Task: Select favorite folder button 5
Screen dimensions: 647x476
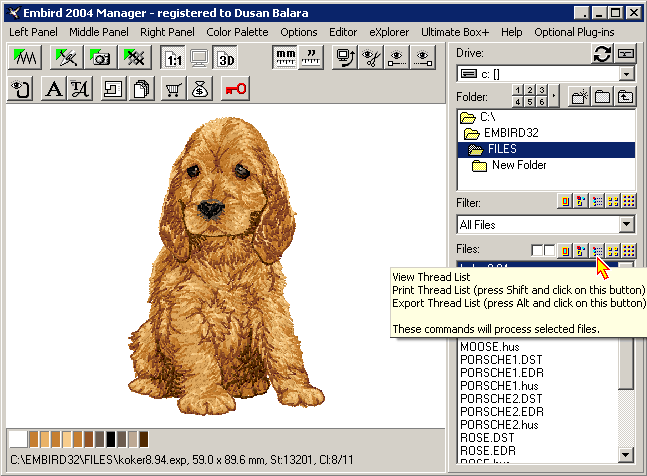Action: tap(530, 101)
